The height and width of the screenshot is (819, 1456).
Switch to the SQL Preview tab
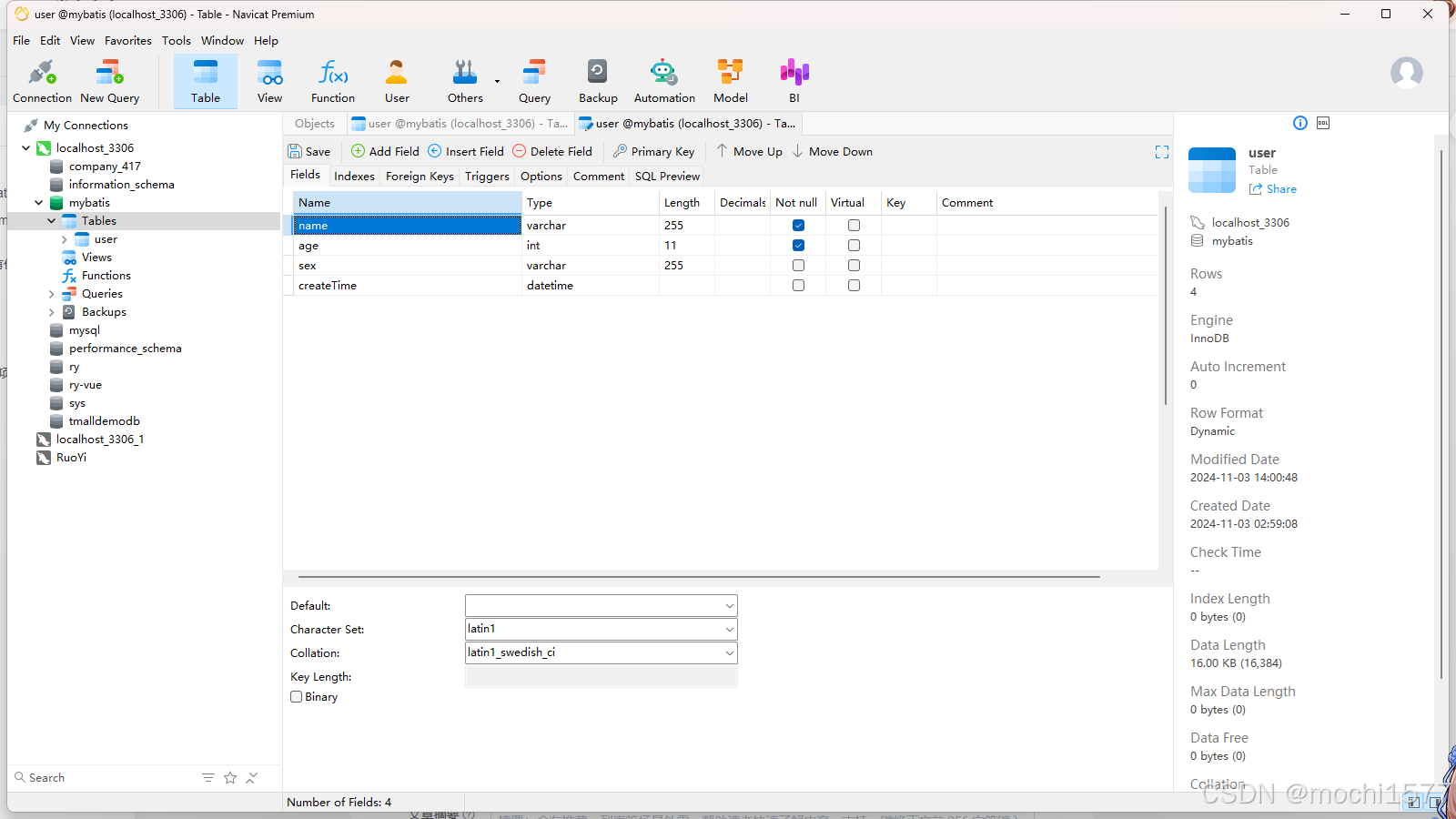click(x=667, y=176)
